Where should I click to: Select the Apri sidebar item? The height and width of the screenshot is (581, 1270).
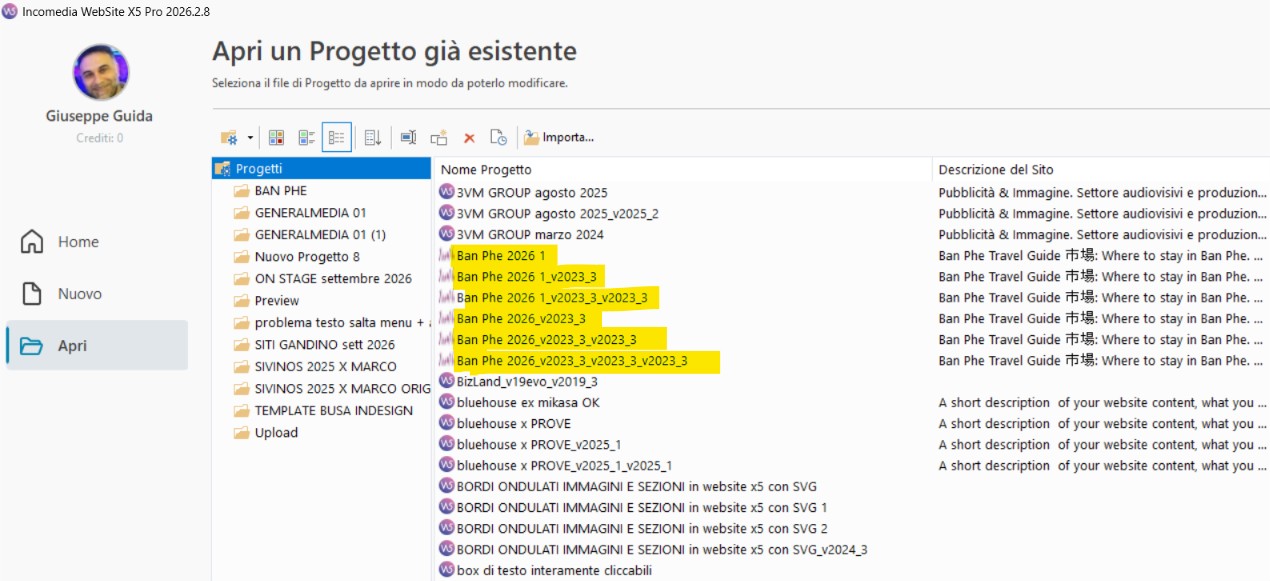click(x=97, y=346)
